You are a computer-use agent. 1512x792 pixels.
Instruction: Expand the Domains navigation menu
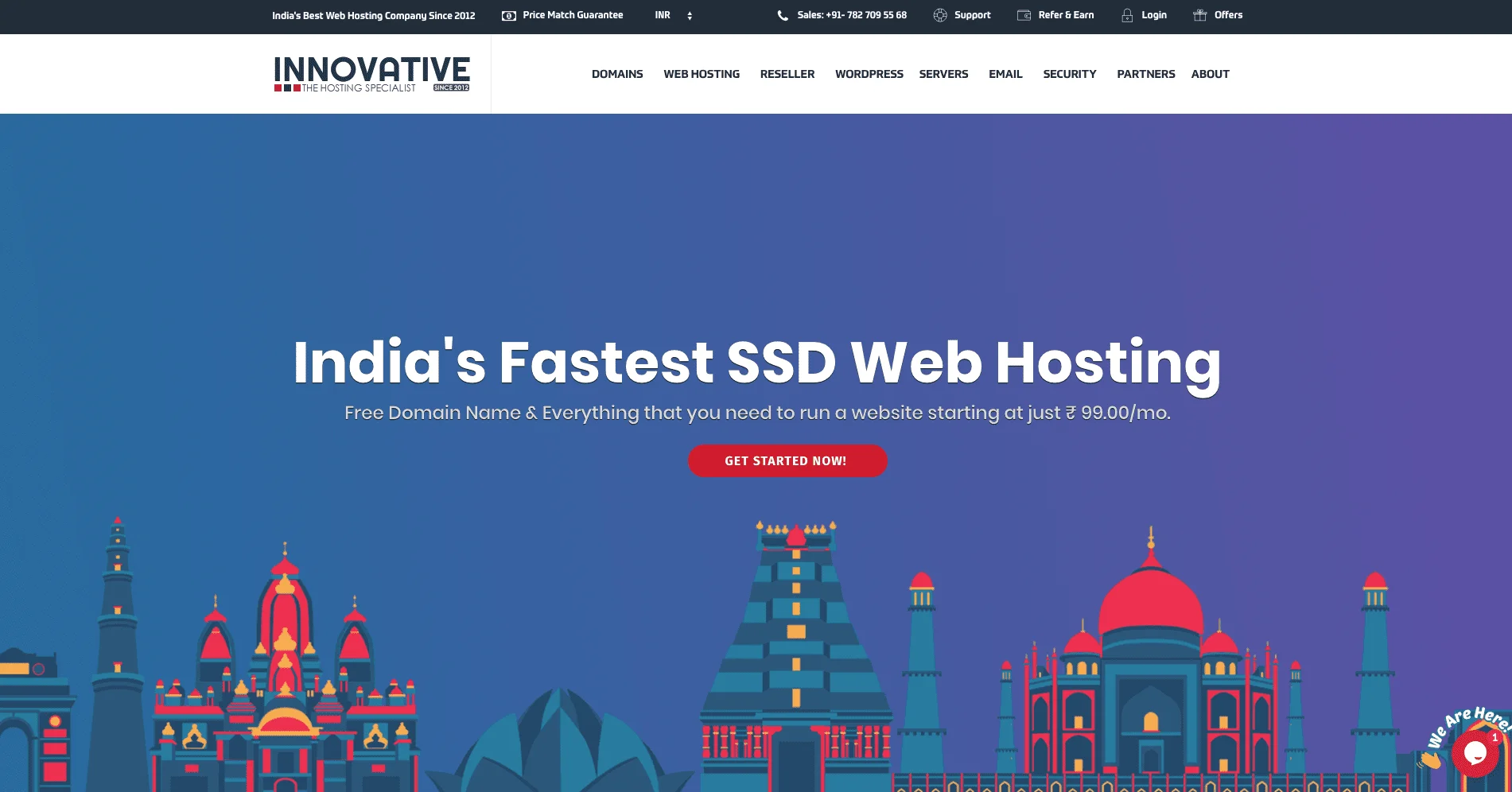coord(617,74)
